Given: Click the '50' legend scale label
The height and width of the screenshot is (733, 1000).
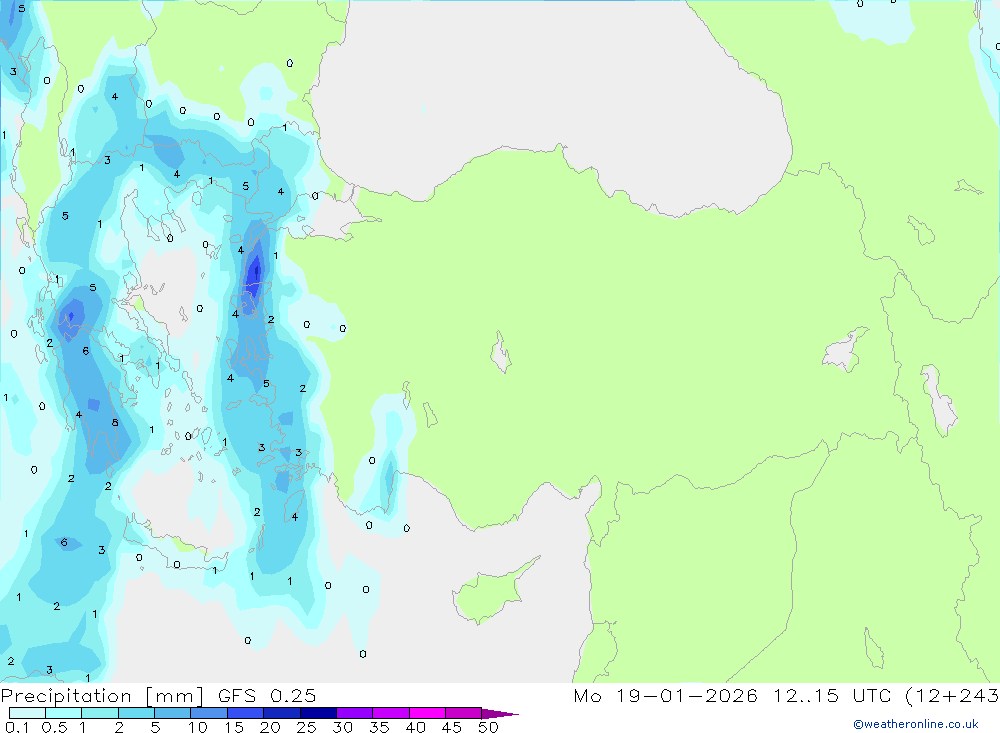Looking at the screenshot, I should (488, 727).
